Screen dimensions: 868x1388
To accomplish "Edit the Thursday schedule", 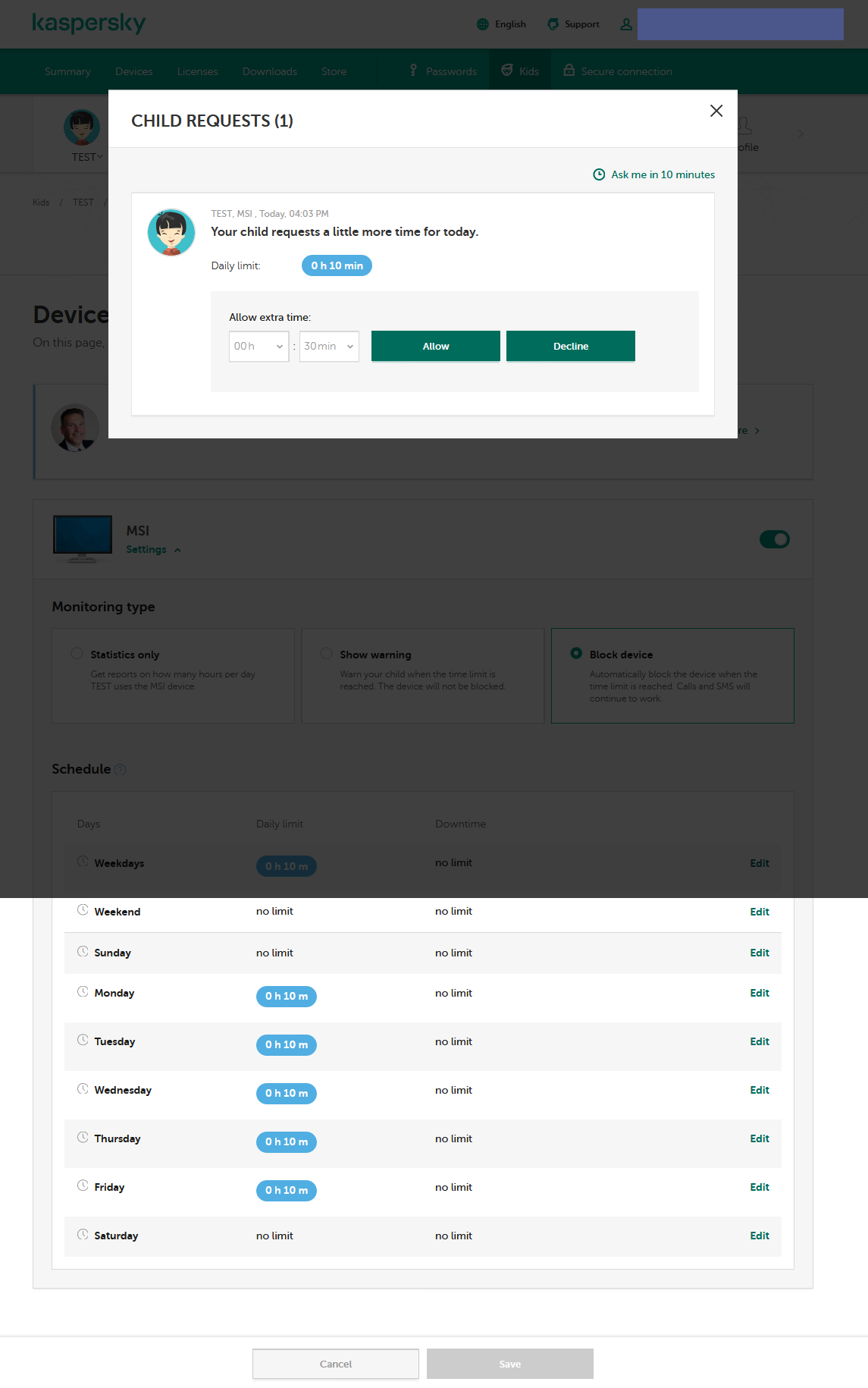I will click(x=760, y=1138).
